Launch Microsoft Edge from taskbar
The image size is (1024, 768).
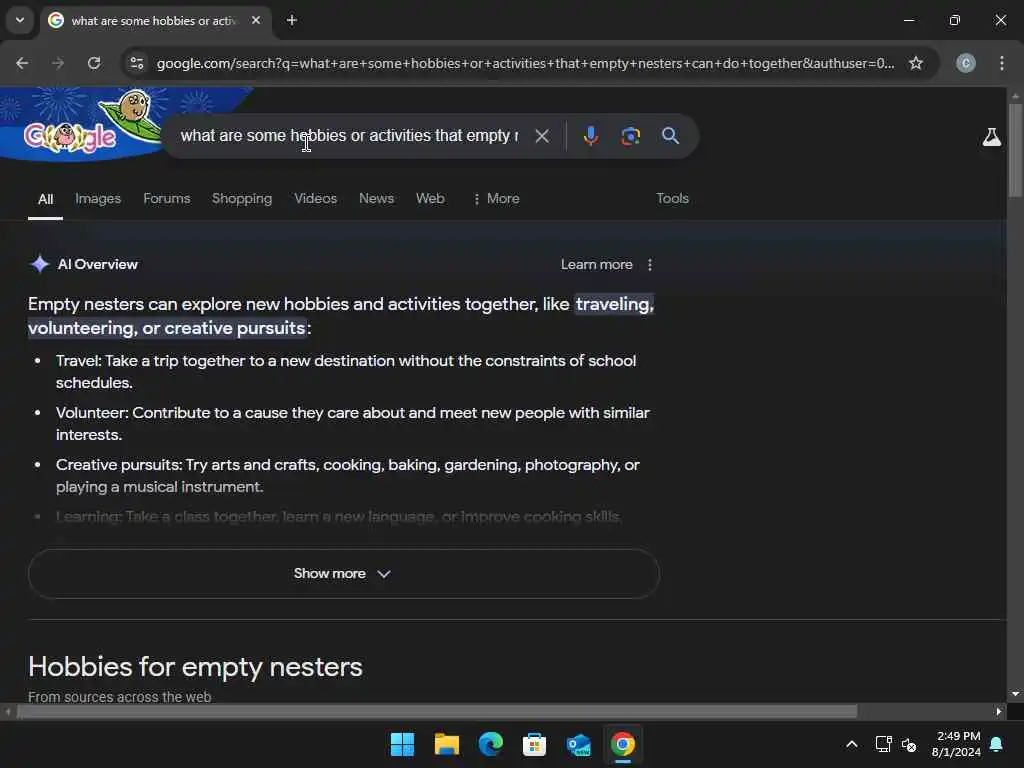pos(490,744)
